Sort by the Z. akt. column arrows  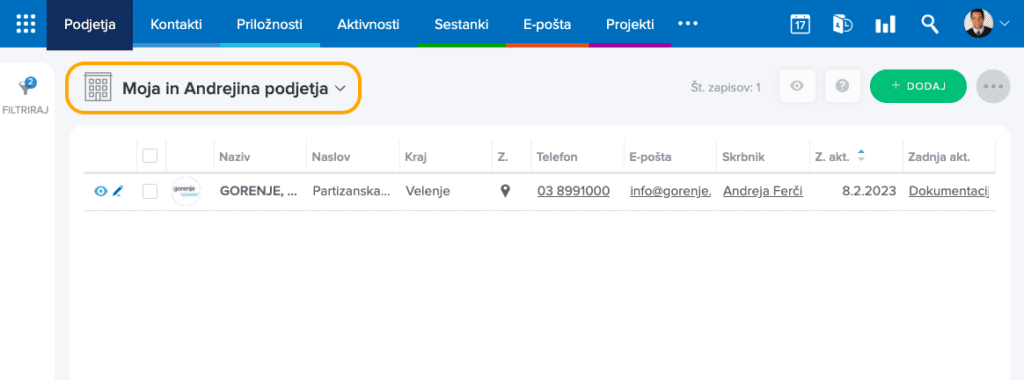point(861,156)
